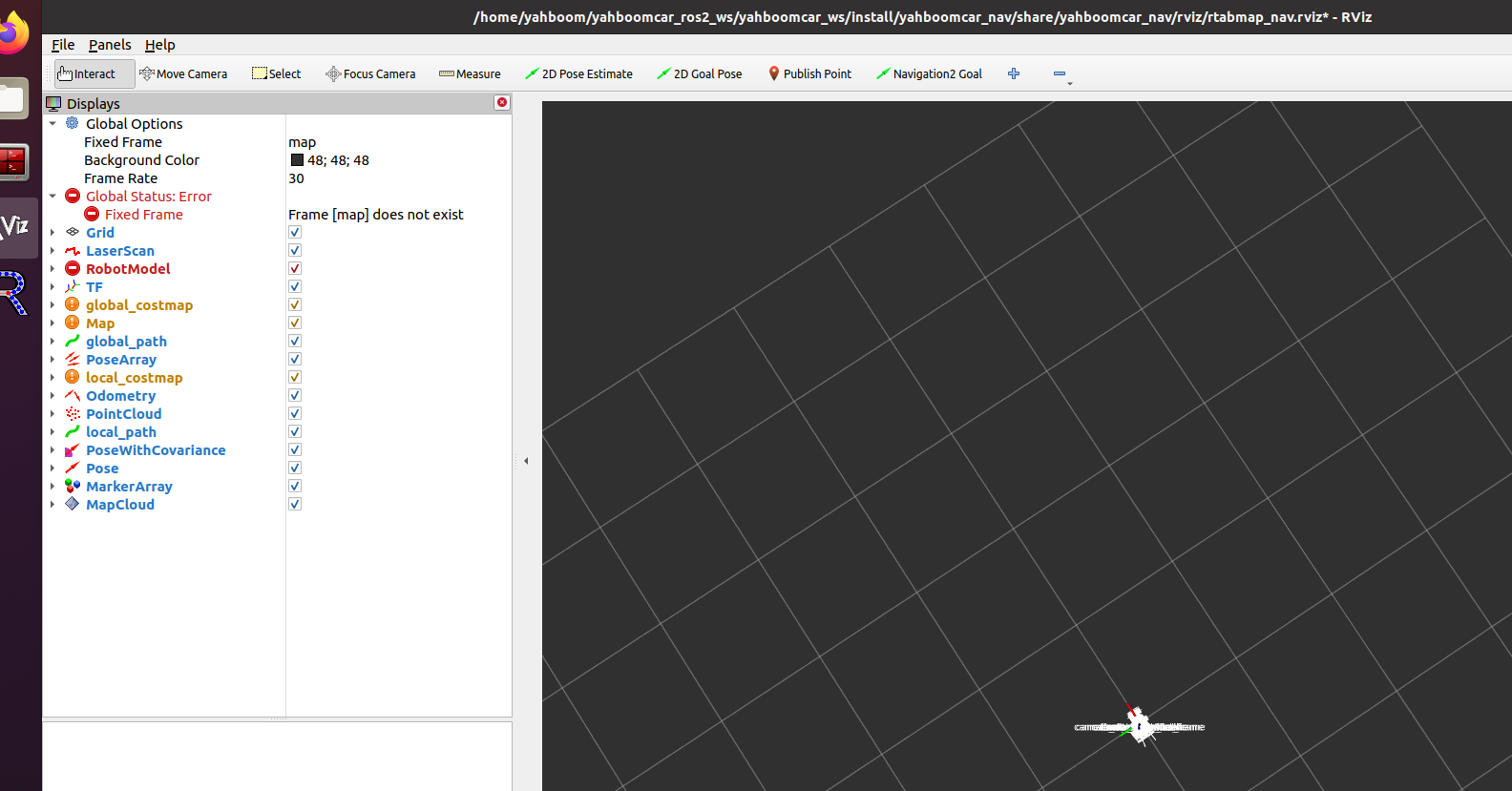Activate 2D Pose Estimate tool
The width and height of the screenshot is (1512, 791).
pyautogui.click(x=578, y=73)
